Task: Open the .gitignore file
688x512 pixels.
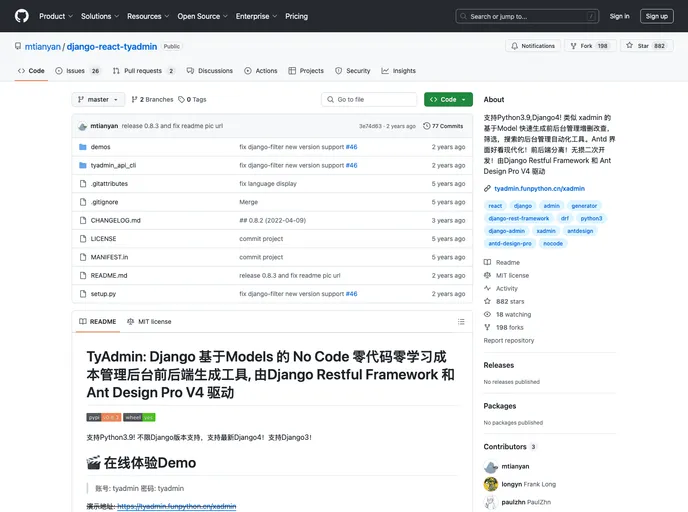Action: pyautogui.click(x=104, y=202)
